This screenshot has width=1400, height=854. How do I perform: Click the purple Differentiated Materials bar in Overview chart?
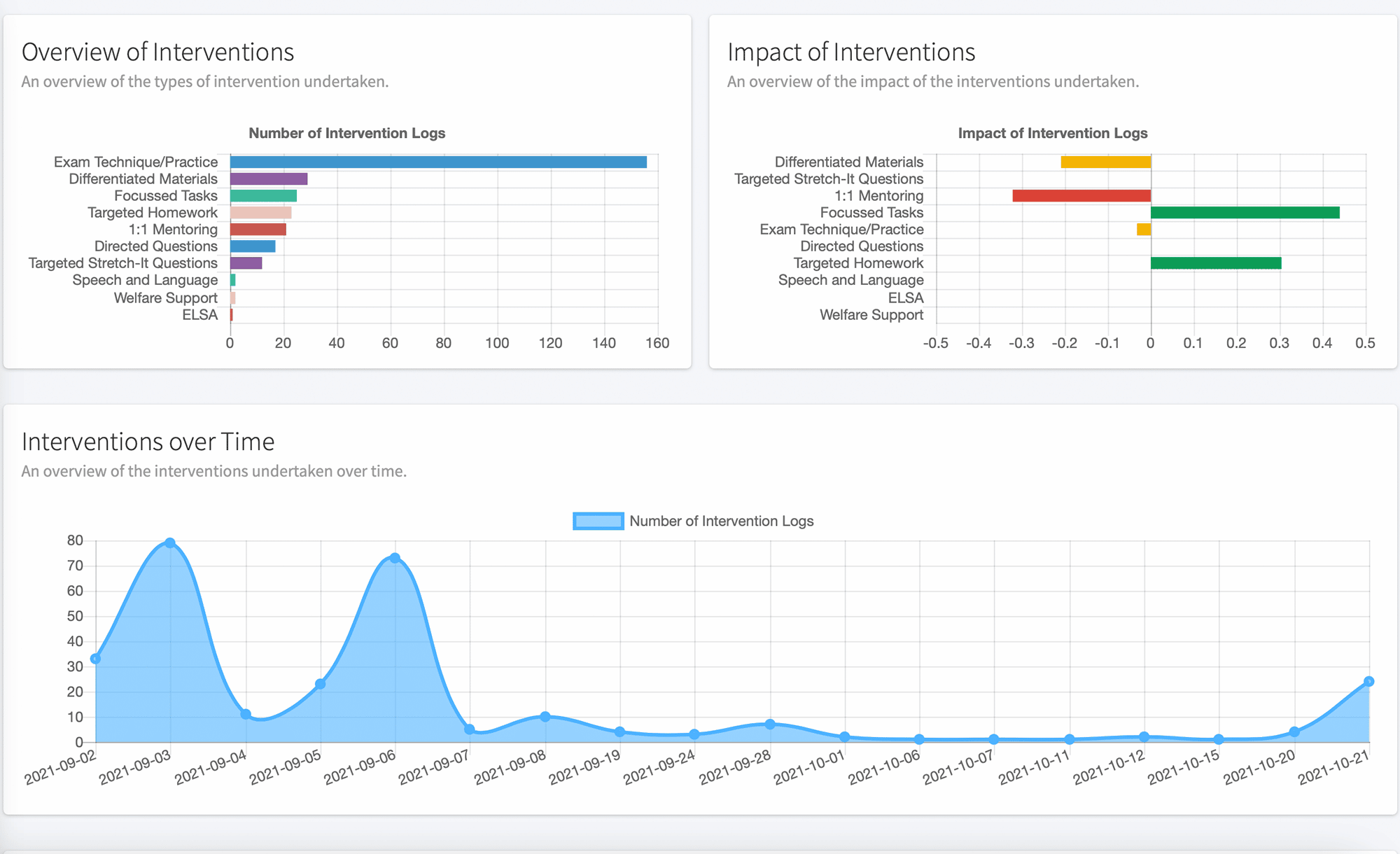[269, 179]
